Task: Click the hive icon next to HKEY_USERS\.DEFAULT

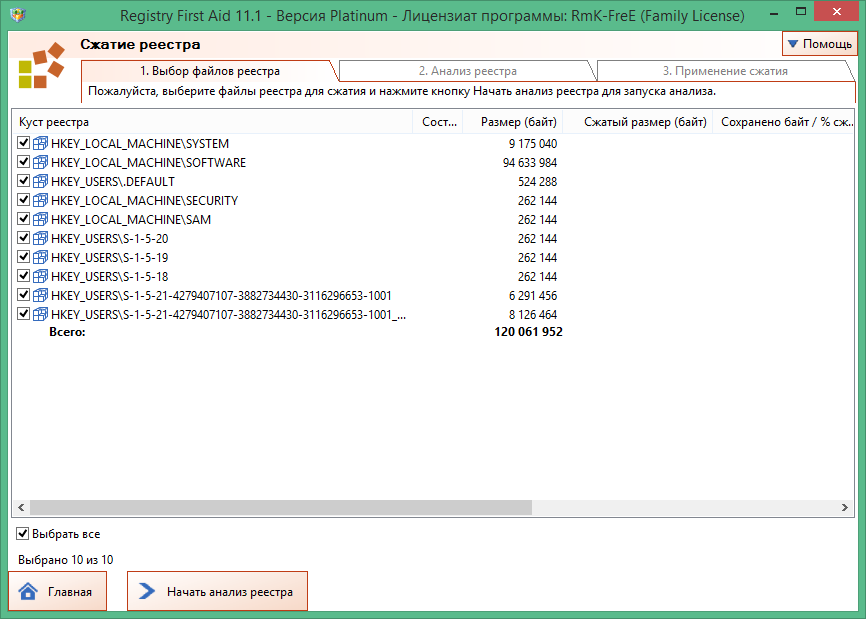Action: point(40,181)
